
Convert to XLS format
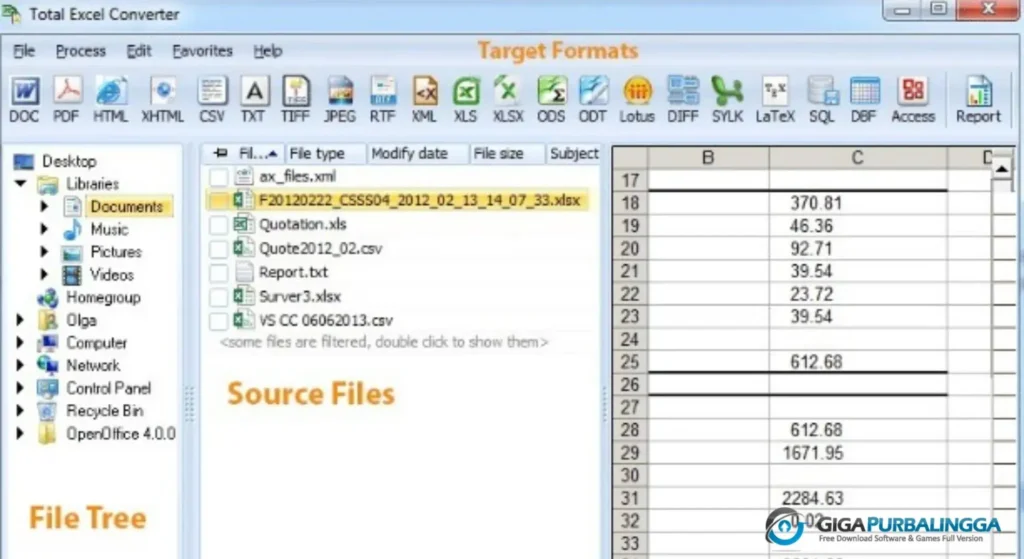(x=466, y=99)
